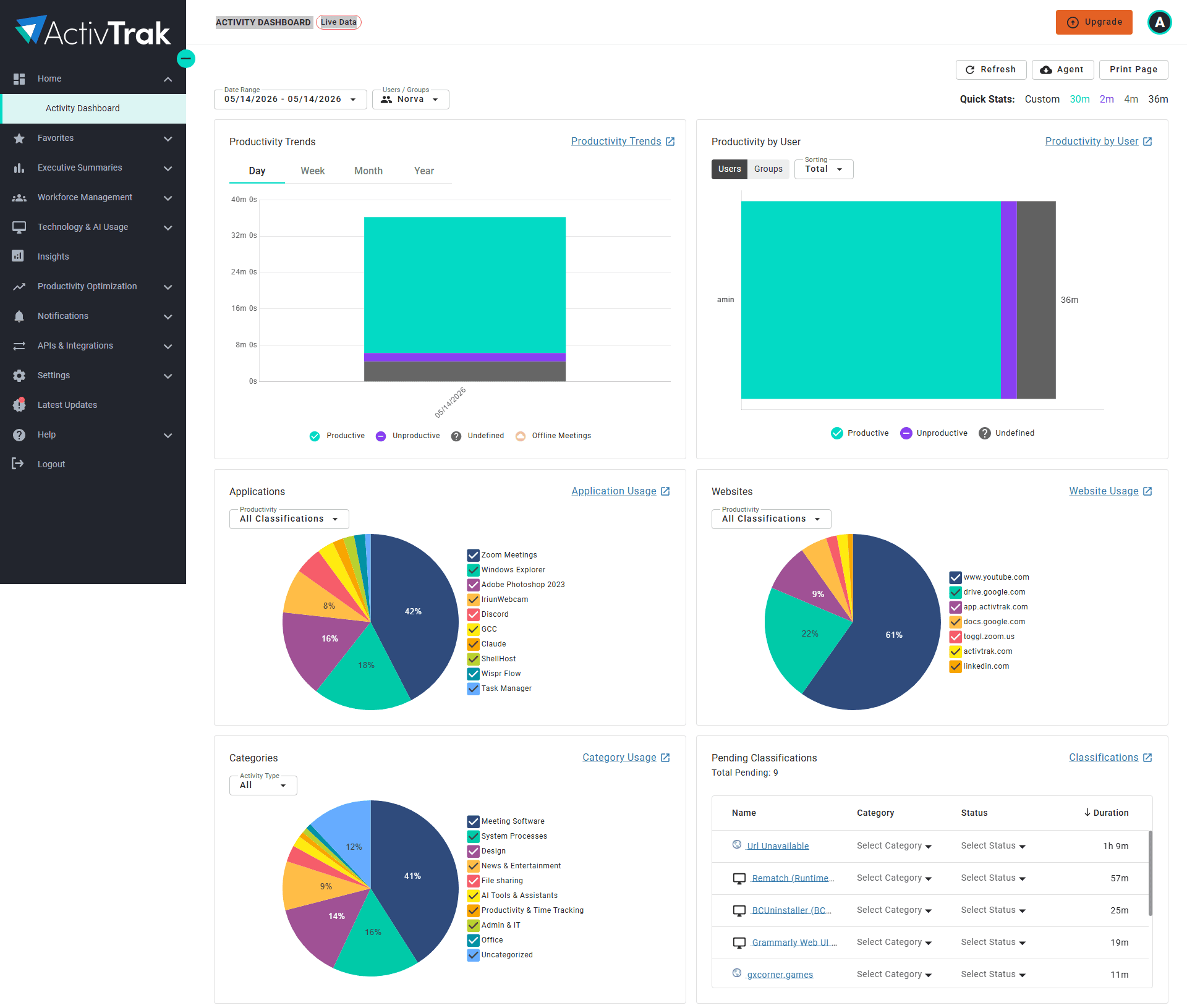Open Websites All Classifications dropdown
The image size is (1187, 1008).
[771, 519]
